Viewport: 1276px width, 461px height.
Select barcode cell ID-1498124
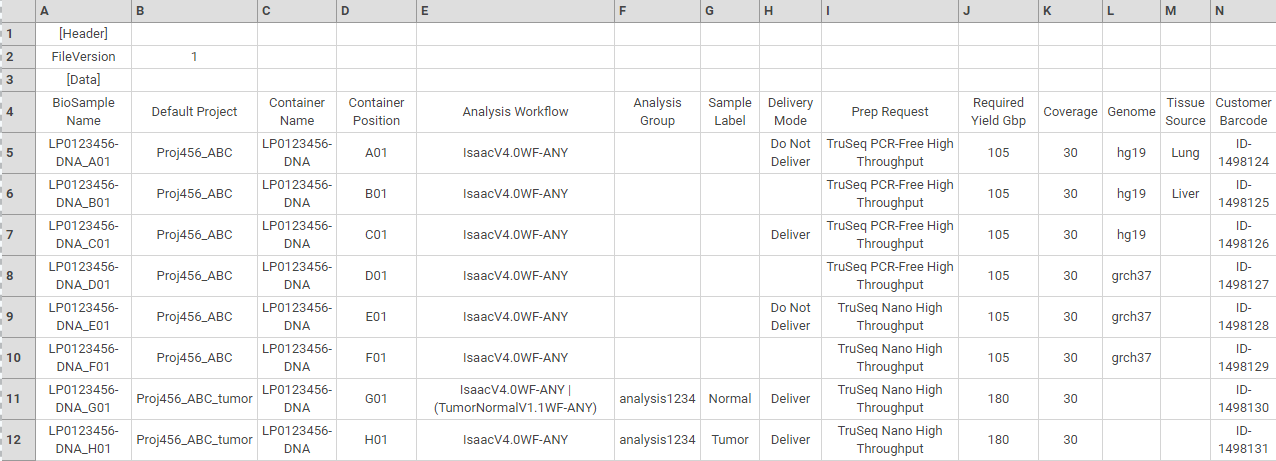[x=1243, y=153]
